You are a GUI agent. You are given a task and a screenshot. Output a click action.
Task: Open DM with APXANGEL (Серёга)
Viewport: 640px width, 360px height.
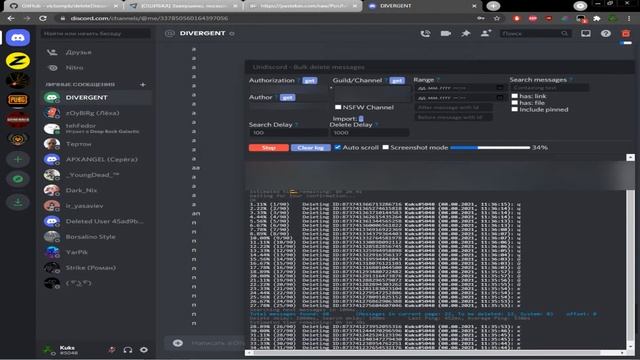tap(96, 159)
